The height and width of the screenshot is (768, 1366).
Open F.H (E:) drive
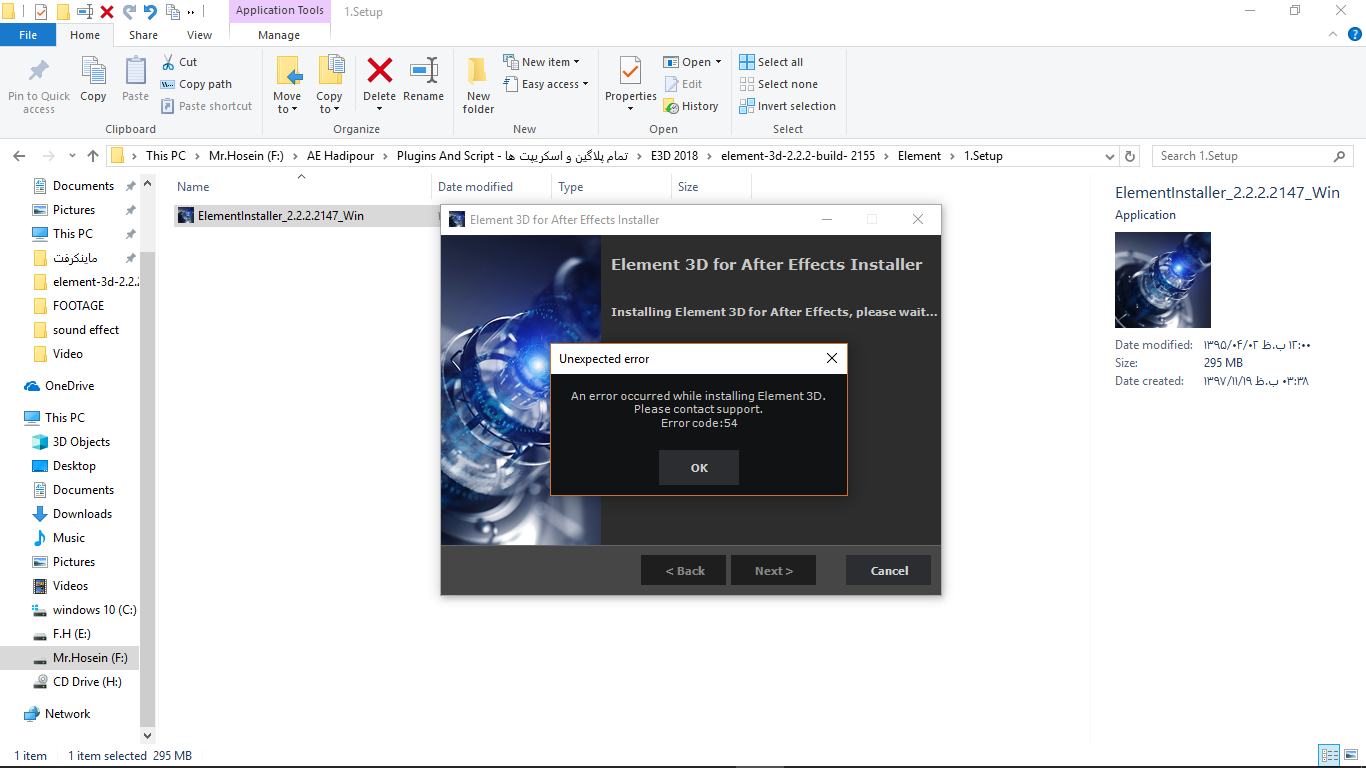click(x=72, y=634)
